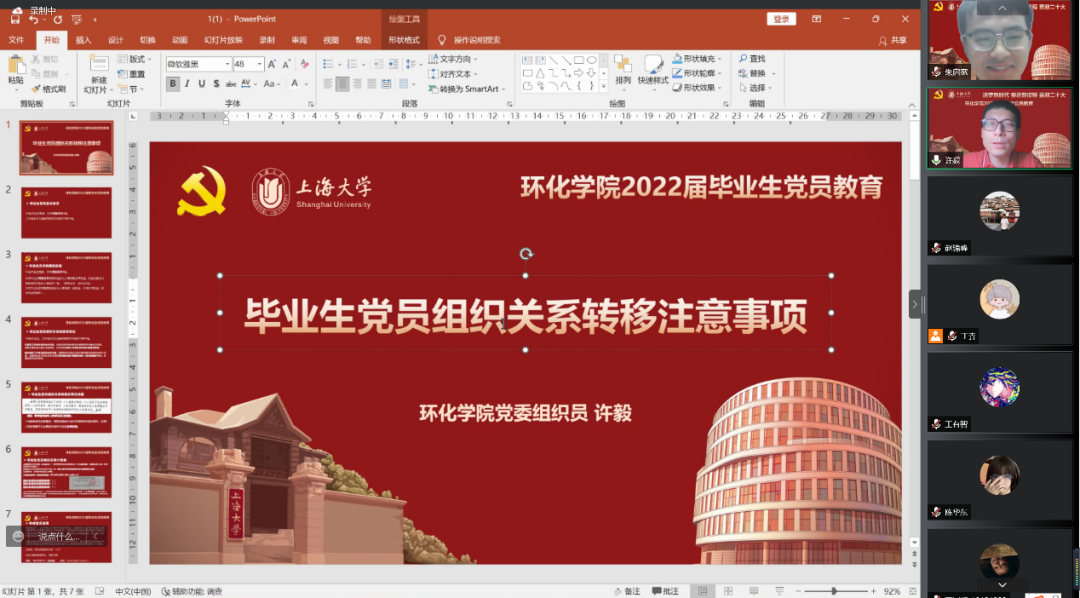Click the increase font size icon
The width and height of the screenshot is (1080, 598).
pyautogui.click(x=272, y=64)
